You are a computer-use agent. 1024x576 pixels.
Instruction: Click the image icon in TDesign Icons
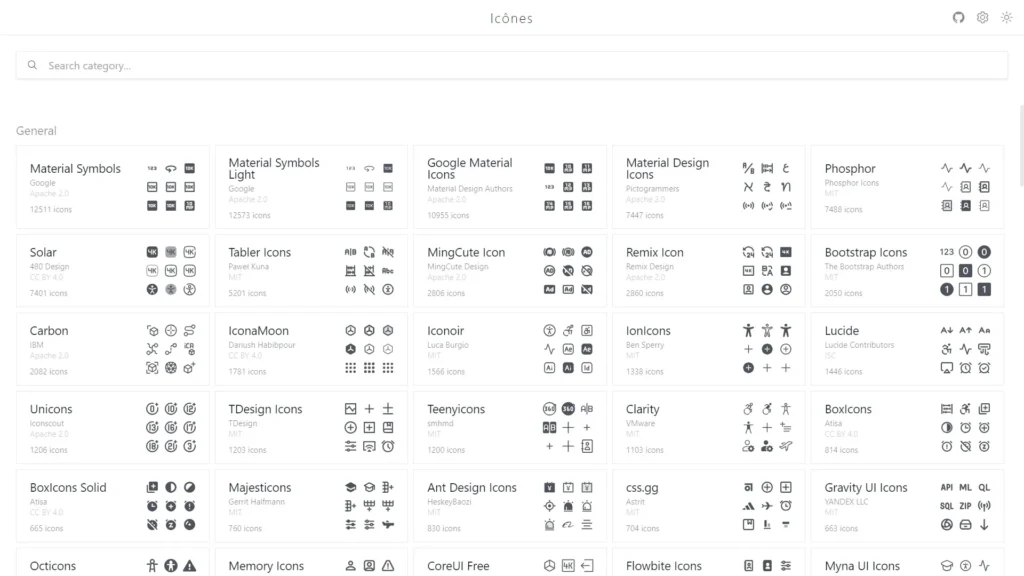tap(351, 409)
